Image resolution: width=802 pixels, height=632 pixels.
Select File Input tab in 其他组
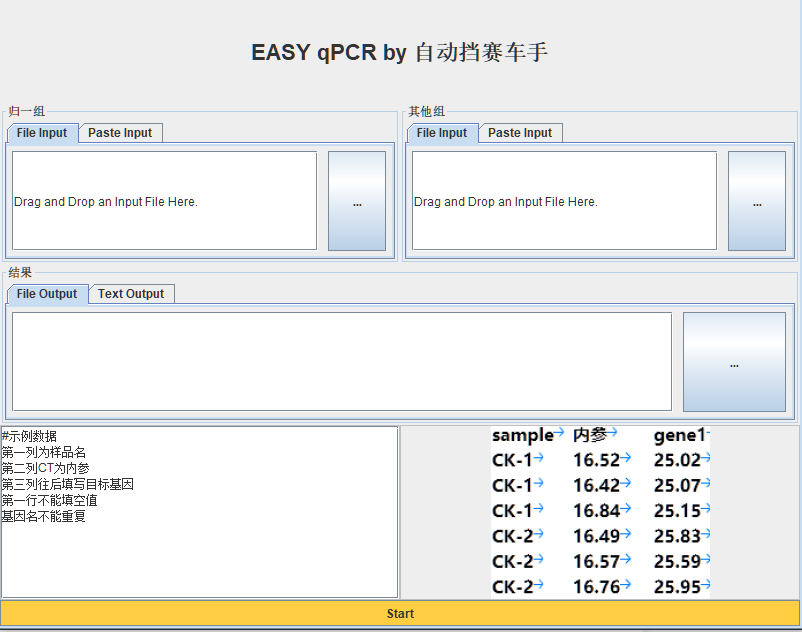tap(442, 133)
